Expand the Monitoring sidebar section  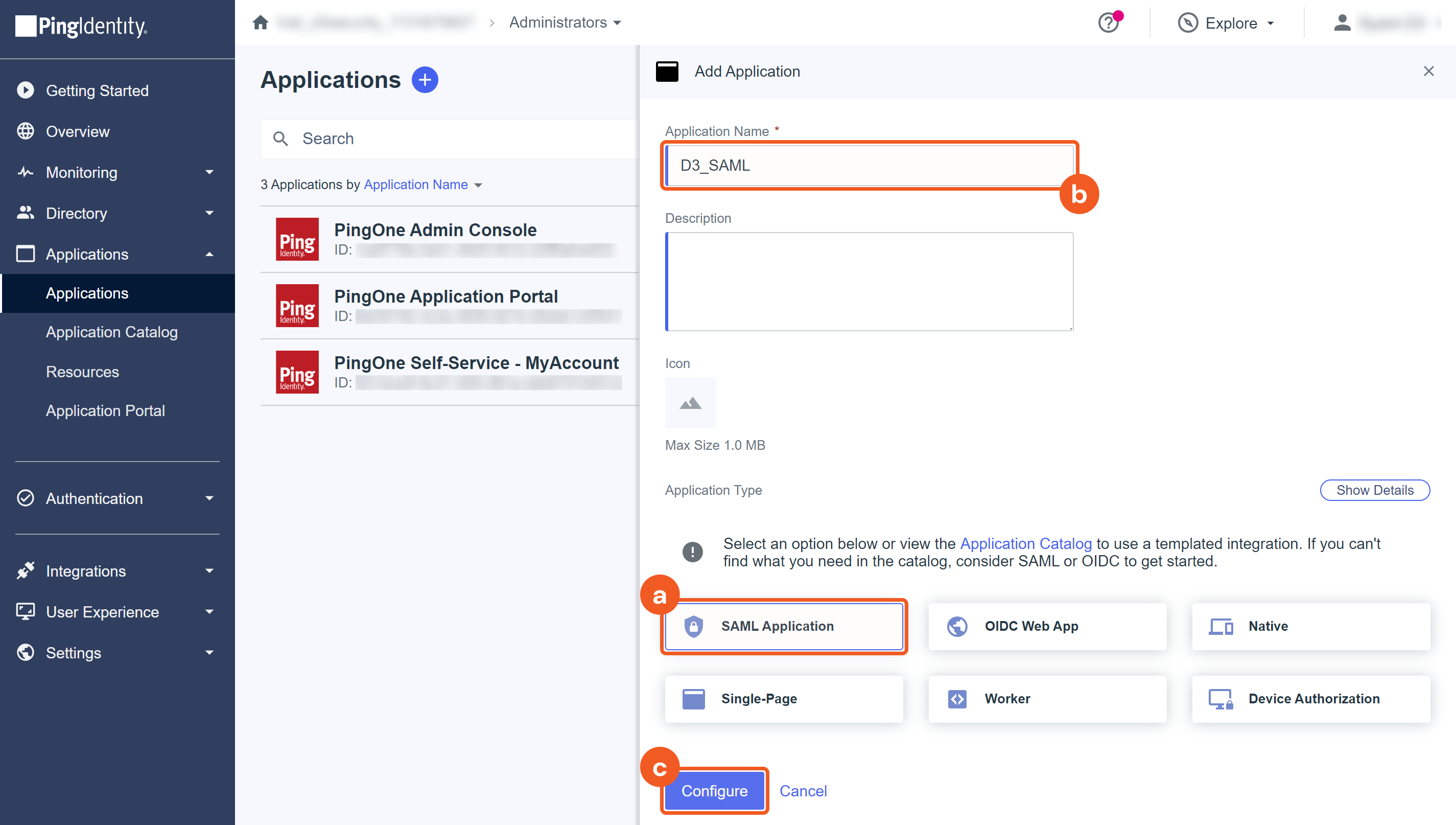click(116, 172)
